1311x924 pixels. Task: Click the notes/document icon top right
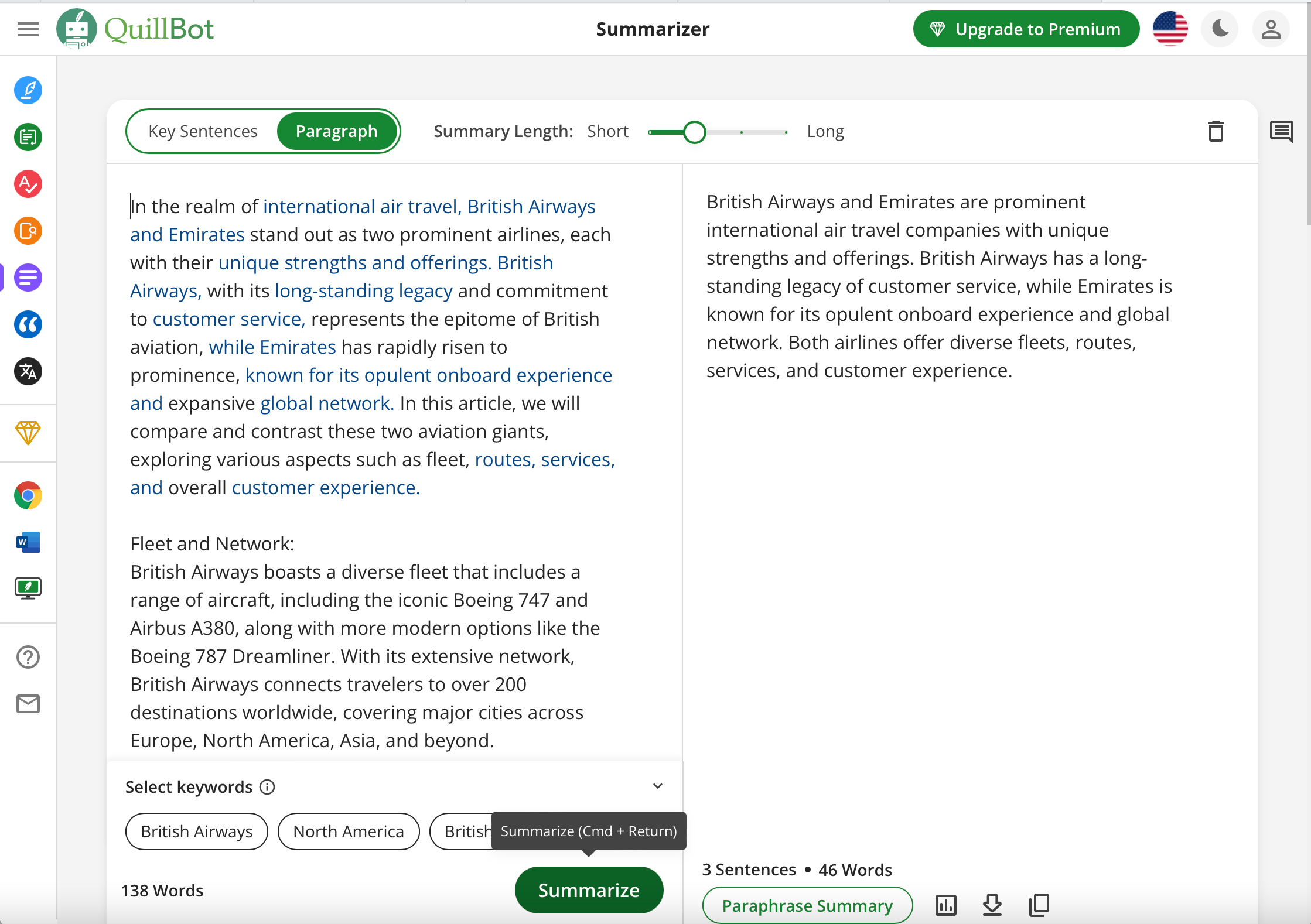(x=1281, y=131)
